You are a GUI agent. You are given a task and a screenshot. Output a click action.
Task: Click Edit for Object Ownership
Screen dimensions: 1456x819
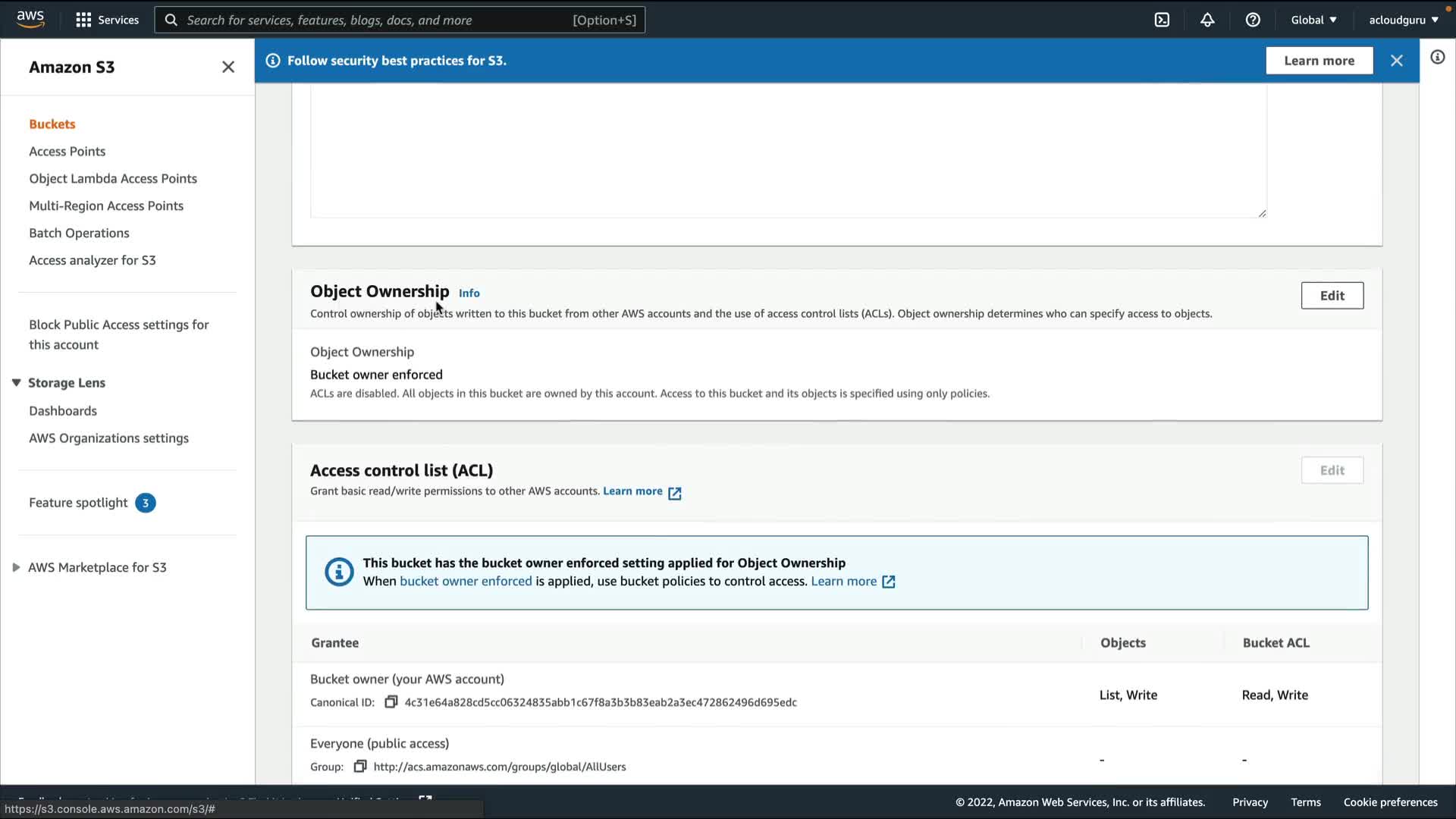(1332, 296)
